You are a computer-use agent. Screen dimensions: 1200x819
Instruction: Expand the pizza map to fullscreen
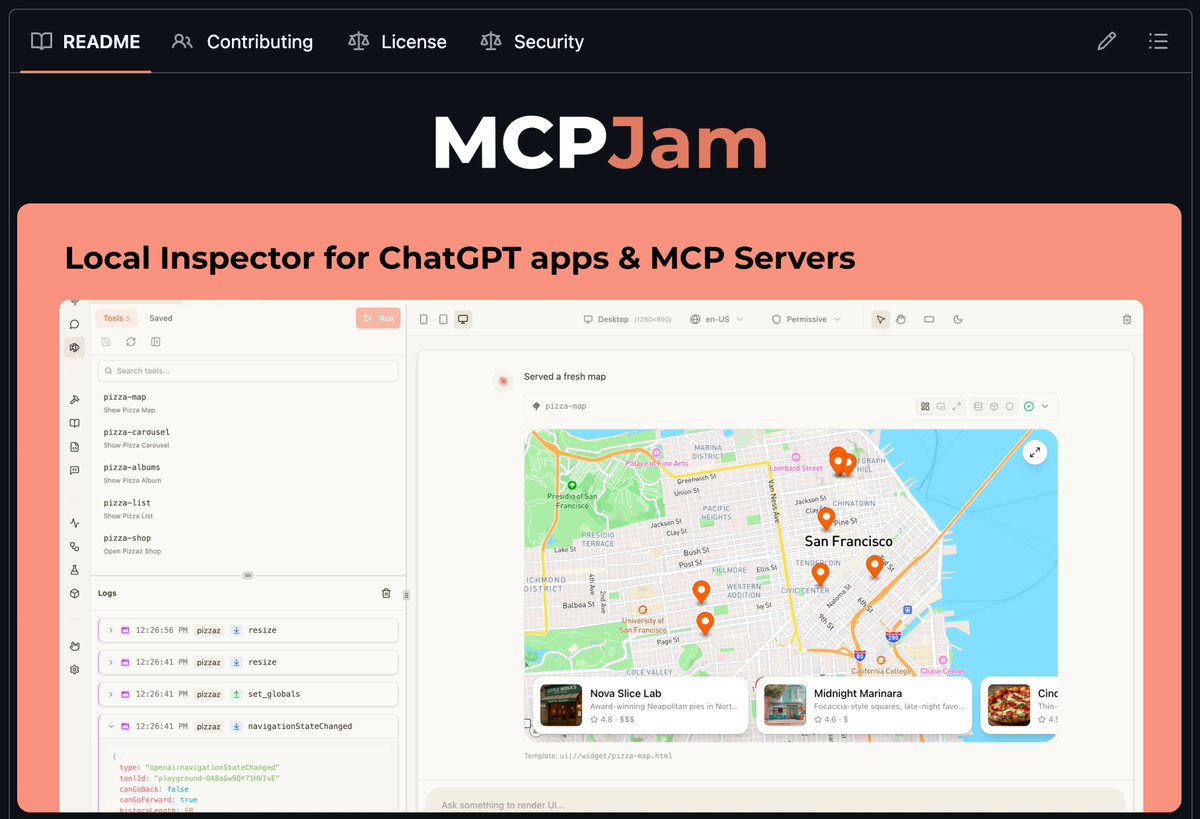1035,452
